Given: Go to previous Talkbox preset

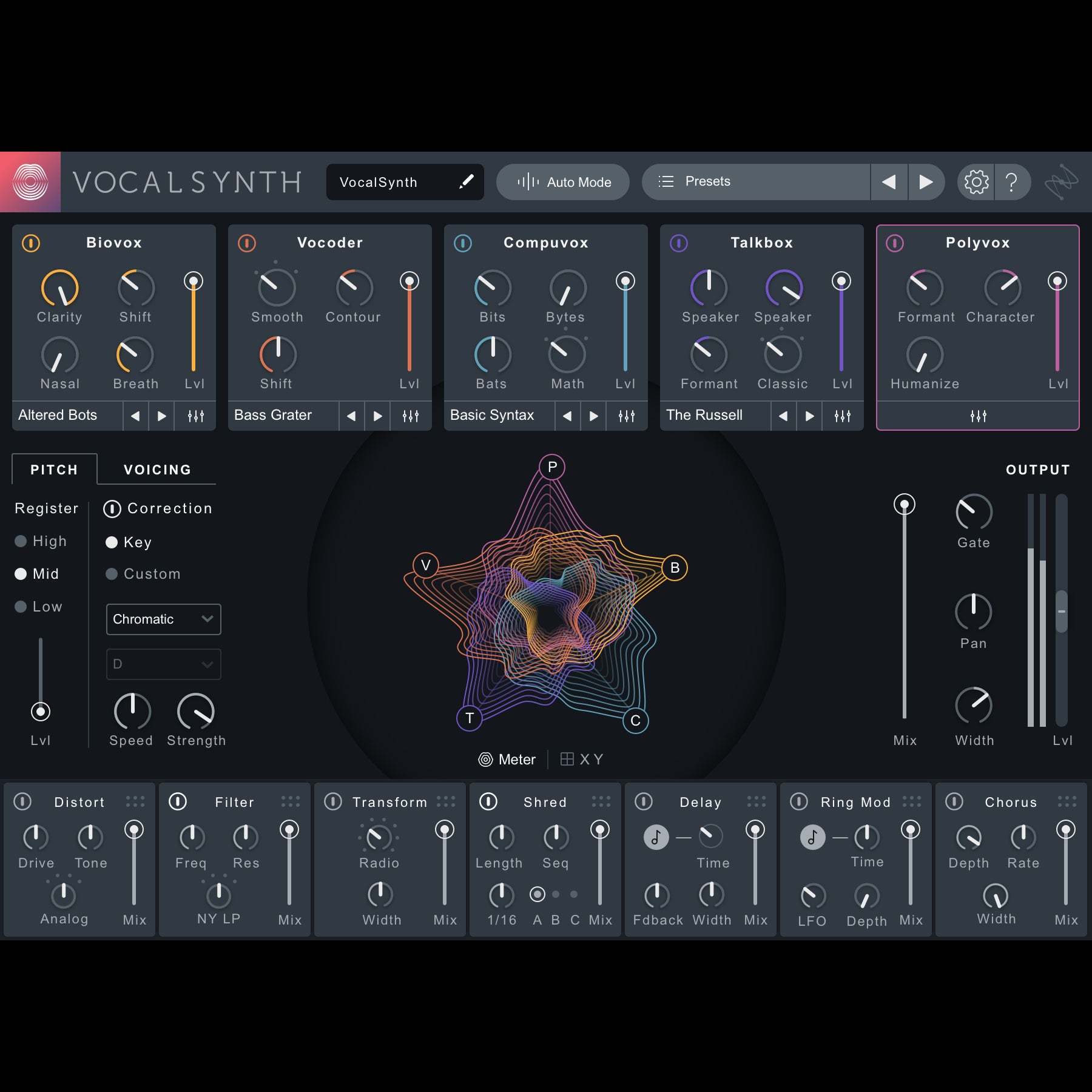Looking at the screenshot, I should [783, 416].
